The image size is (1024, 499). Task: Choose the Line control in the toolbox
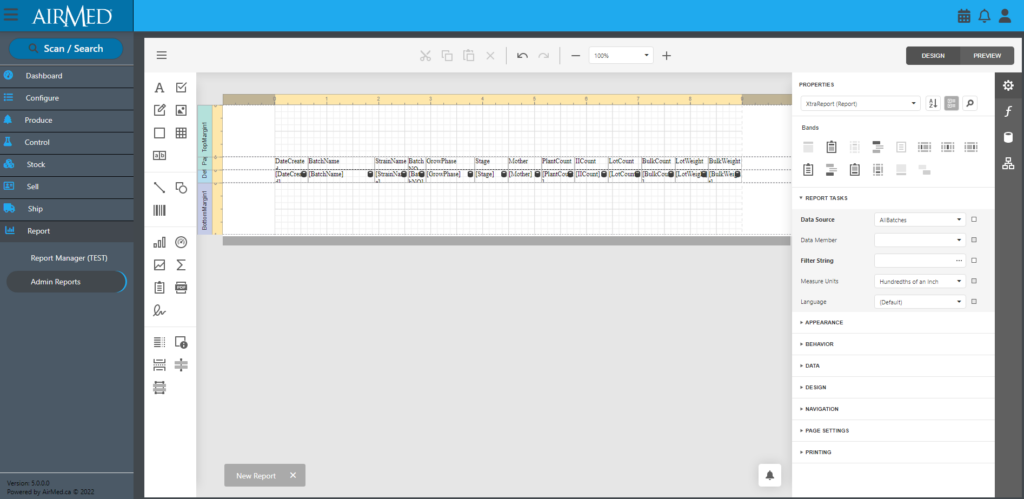coord(159,188)
